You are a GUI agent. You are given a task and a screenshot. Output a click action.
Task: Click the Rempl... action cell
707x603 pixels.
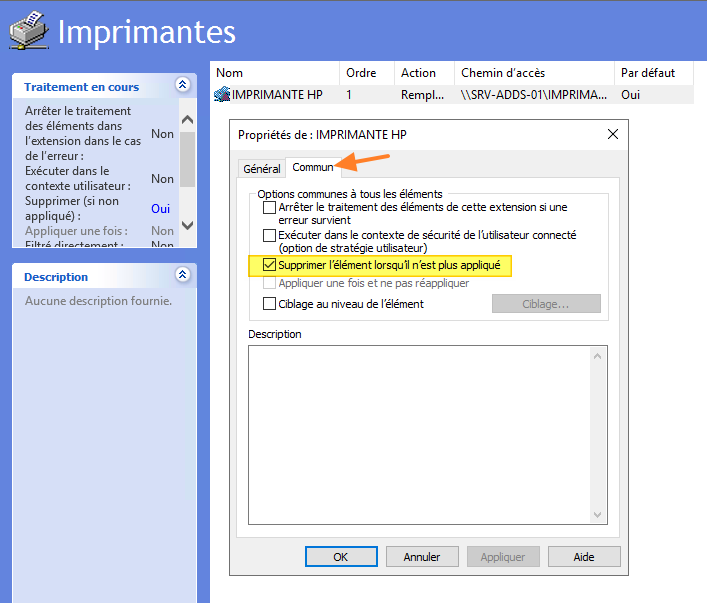click(422, 95)
